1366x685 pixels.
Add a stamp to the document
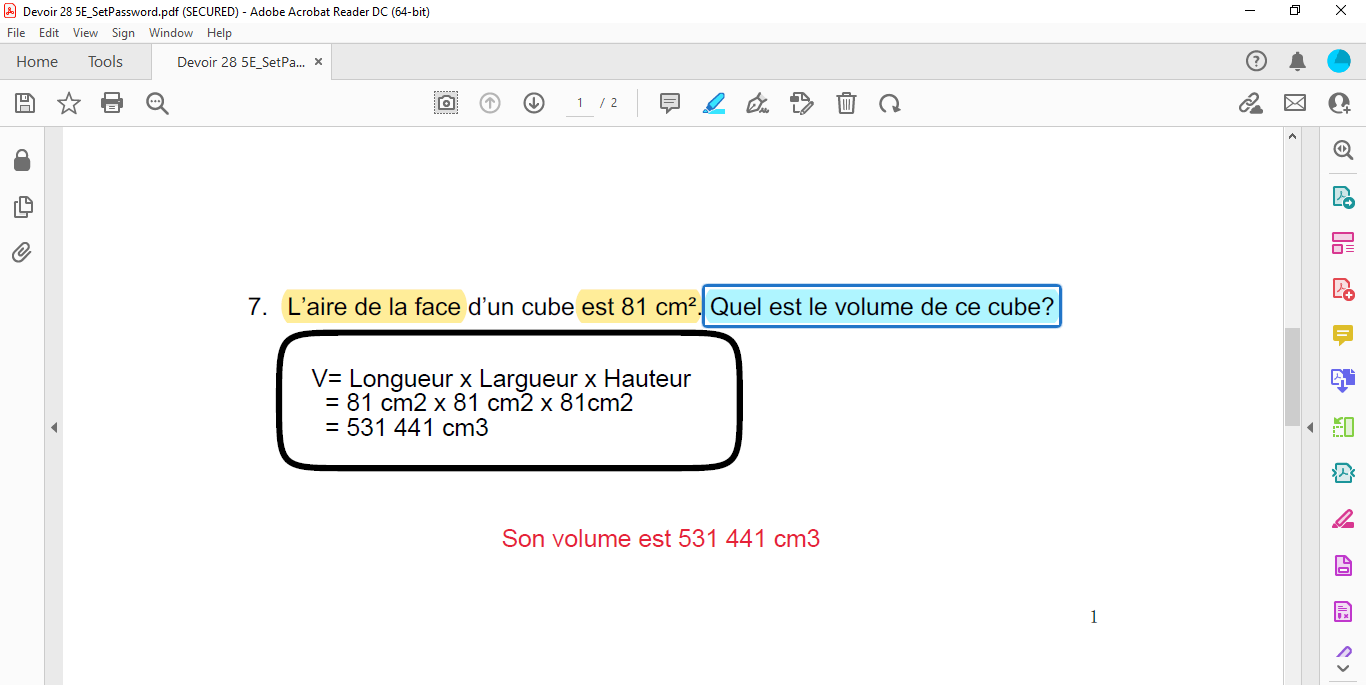801,102
